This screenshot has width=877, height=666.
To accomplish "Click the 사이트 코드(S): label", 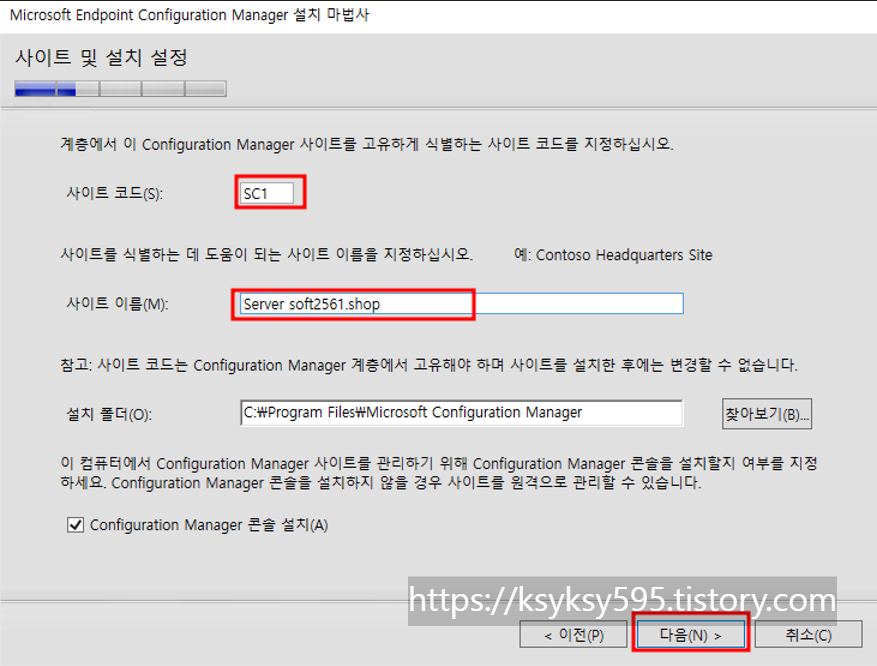I will point(115,193).
